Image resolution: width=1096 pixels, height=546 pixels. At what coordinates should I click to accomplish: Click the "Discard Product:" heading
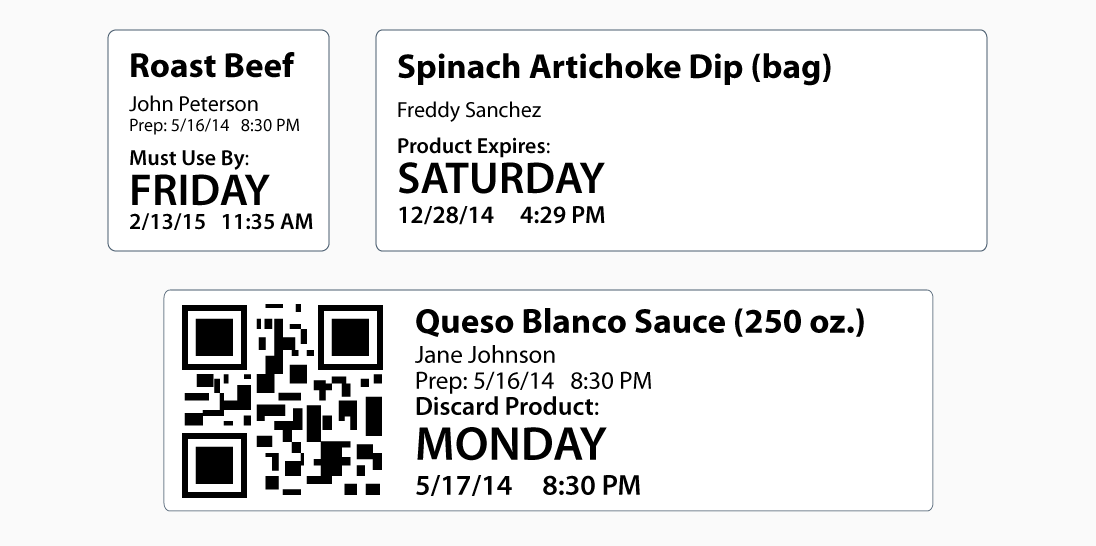point(506,406)
